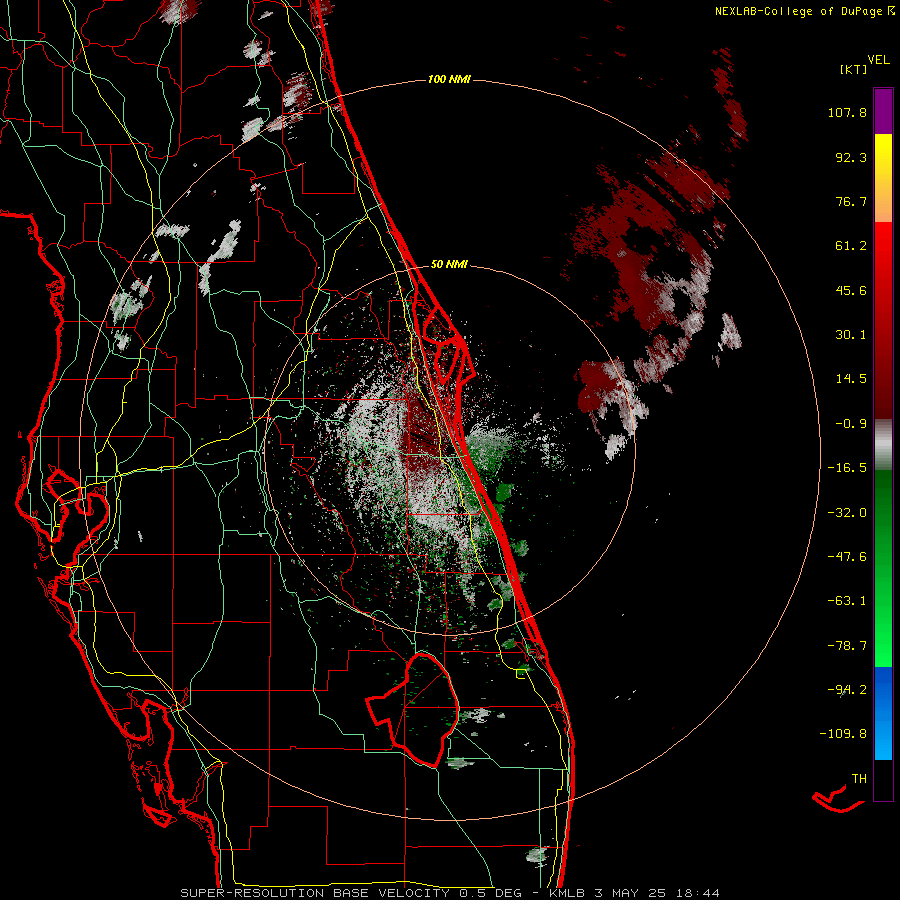Click the 76.7 velocity scale value
The image size is (900, 900).
[x=851, y=201]
